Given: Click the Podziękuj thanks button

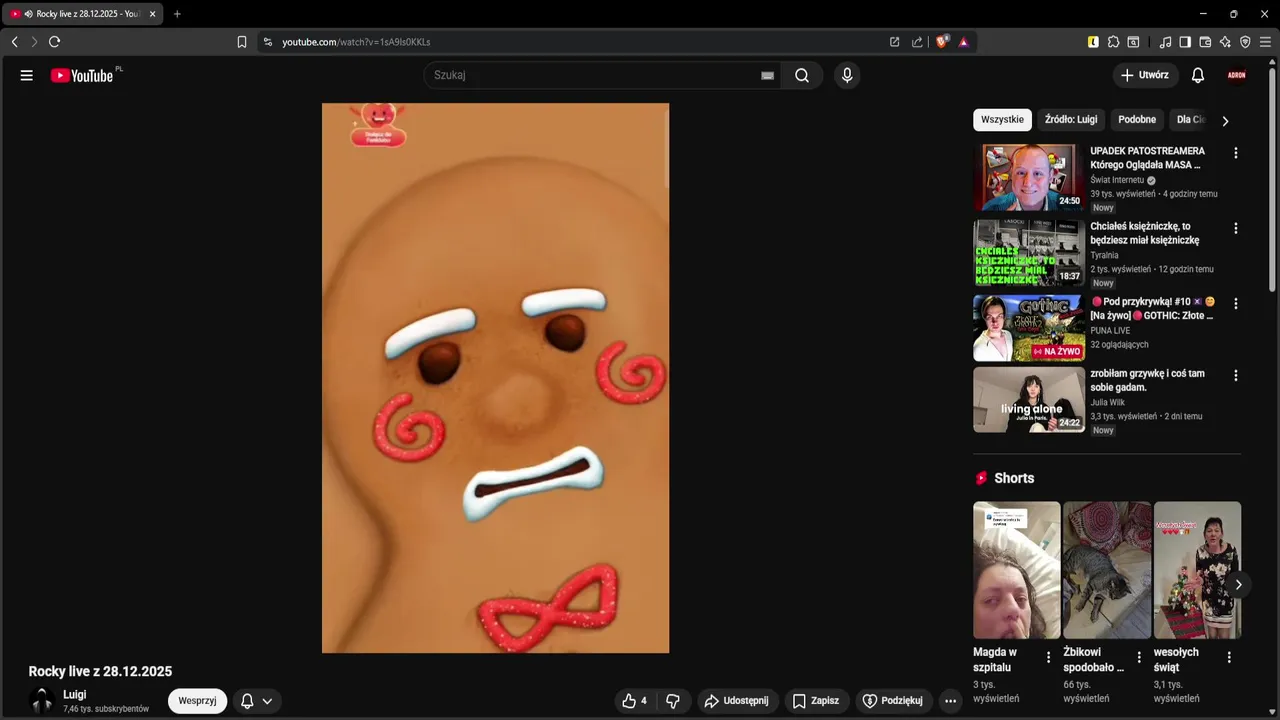Looking at the screenshot, I should pos(893,701).
